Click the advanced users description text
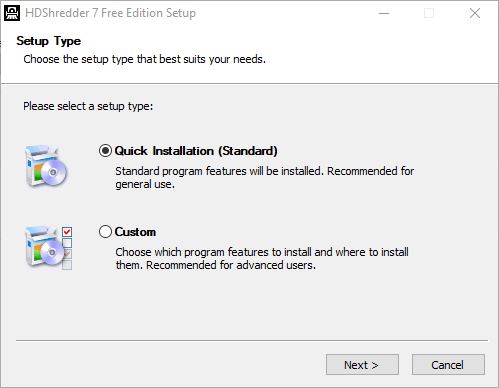This screenshot has width=499, height=388. pyautogui.click(x=262, y=258)
